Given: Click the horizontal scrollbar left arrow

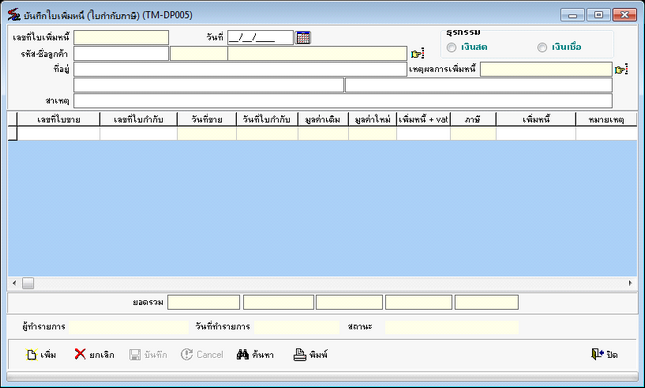Looking at the screenshot, I should click(x=14, y=283).
